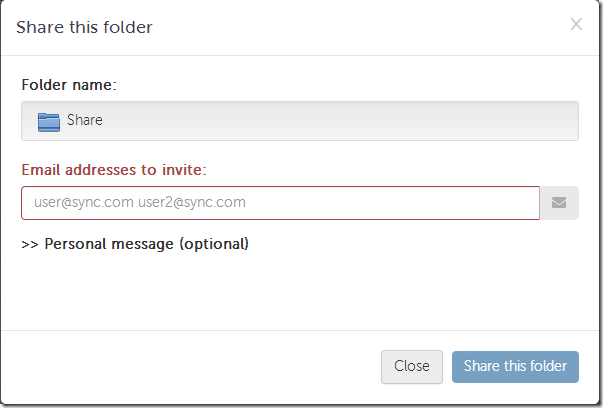Click empty space right of Personal message
Image resolution: width=603 pixels, height=408 pixels.
point(420,244)
